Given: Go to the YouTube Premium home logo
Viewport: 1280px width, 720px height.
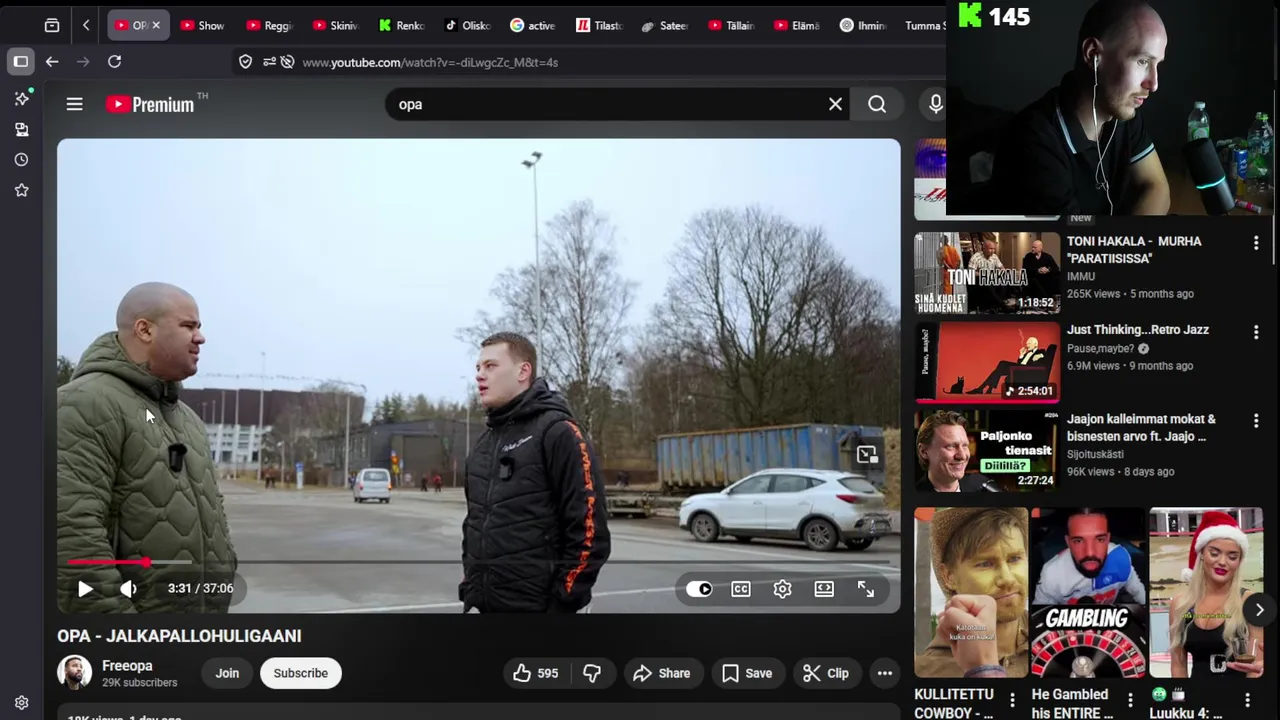Looking at the screenshot, I should [150, 104].
